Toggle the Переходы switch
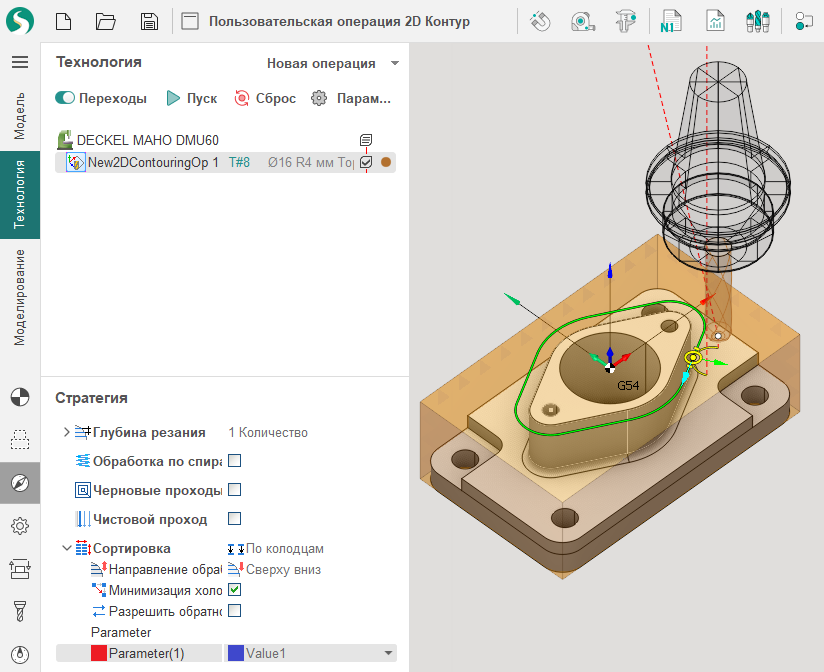This screenshot has width=824, height=672. click(x=66, y=98)
